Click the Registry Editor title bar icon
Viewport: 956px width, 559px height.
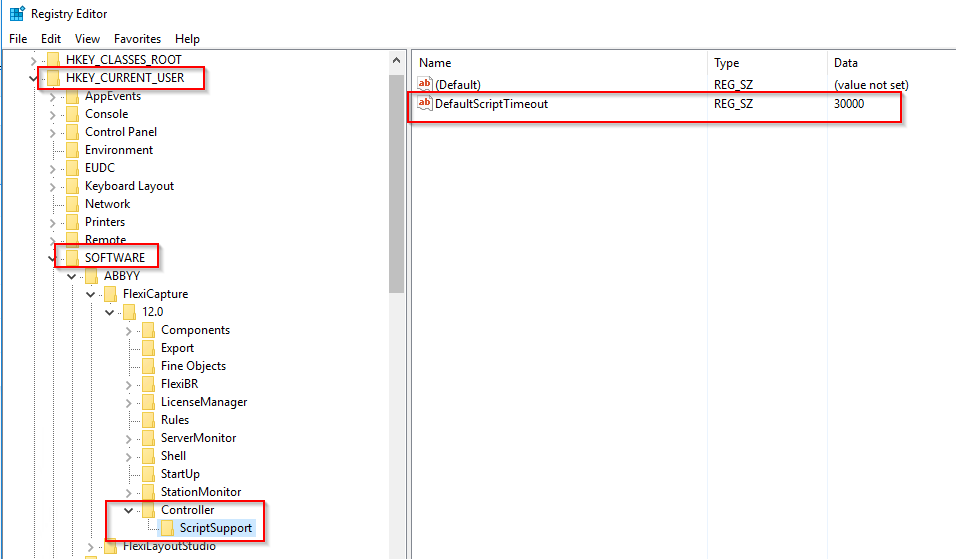coord(17,13)
